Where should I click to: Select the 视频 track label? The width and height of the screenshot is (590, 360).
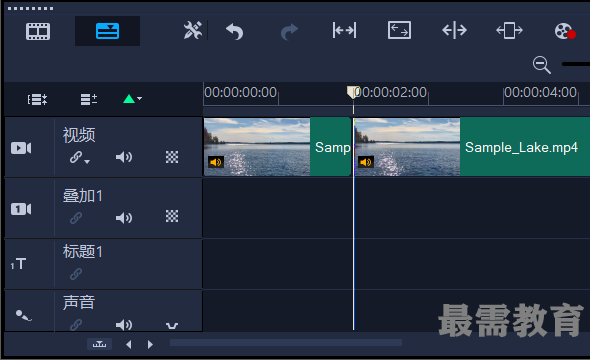tap(79, 135)
